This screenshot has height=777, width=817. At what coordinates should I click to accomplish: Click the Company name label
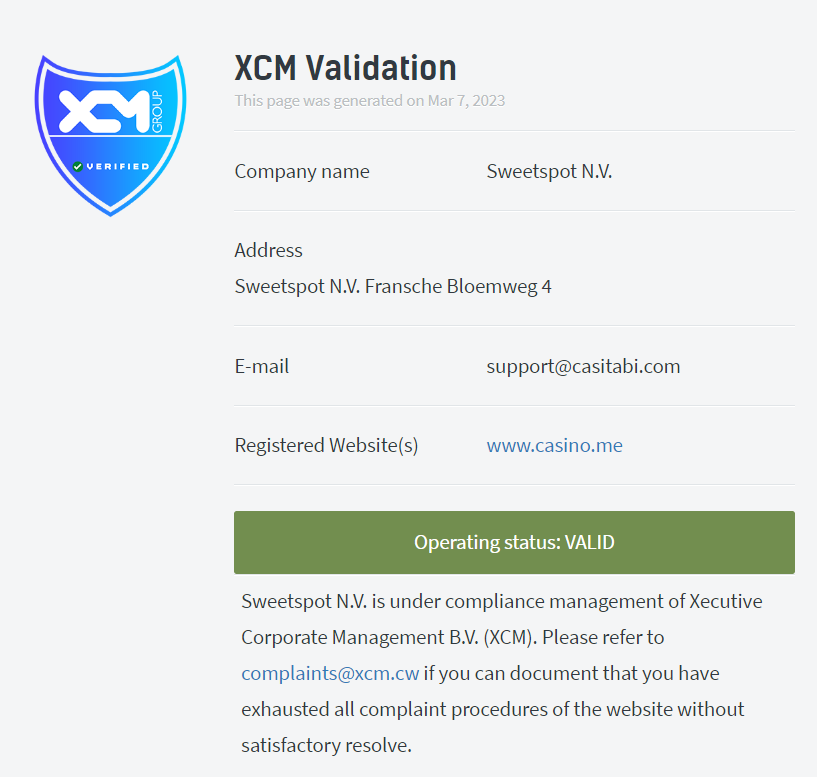[x=302, y=171]
